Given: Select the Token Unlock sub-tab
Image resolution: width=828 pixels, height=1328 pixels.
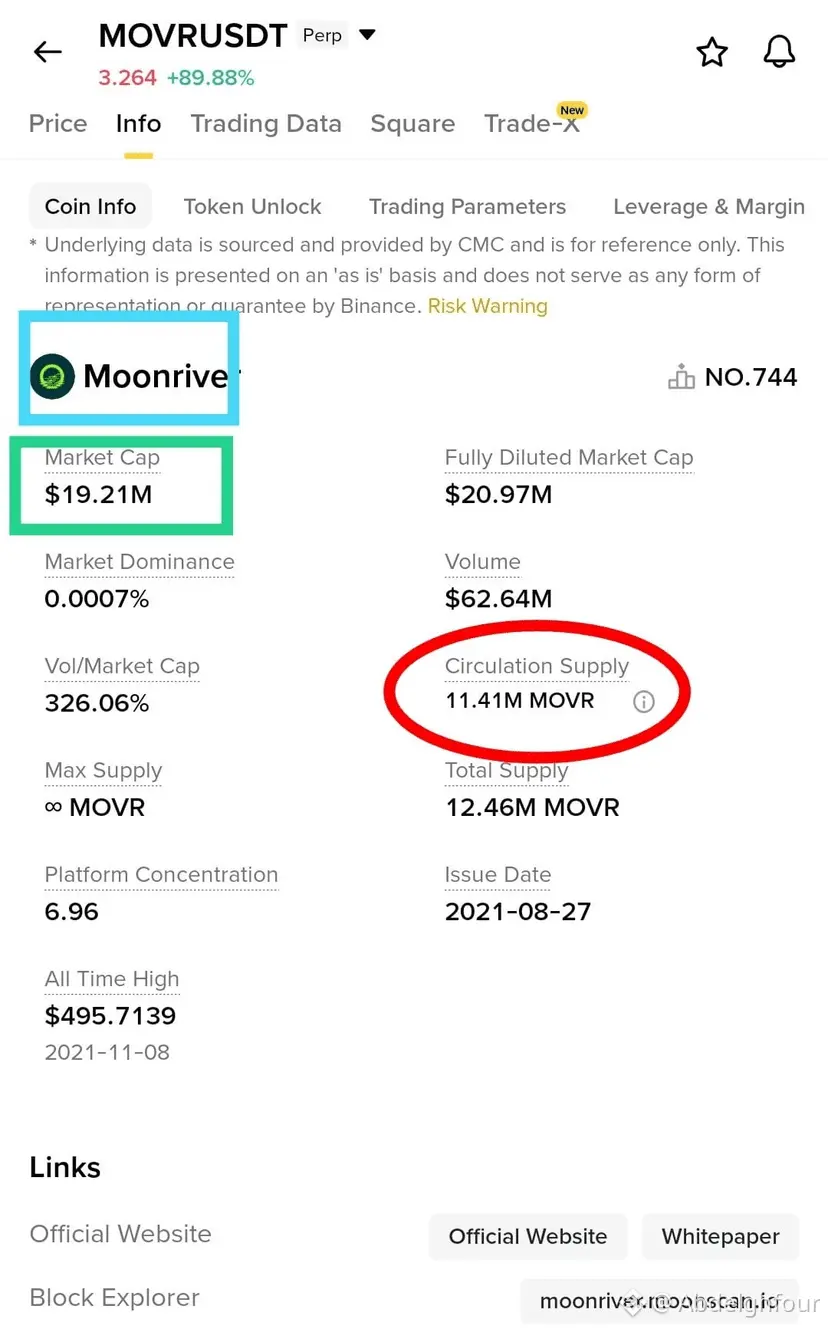Looking at the screenshot, I should point(252,207).
